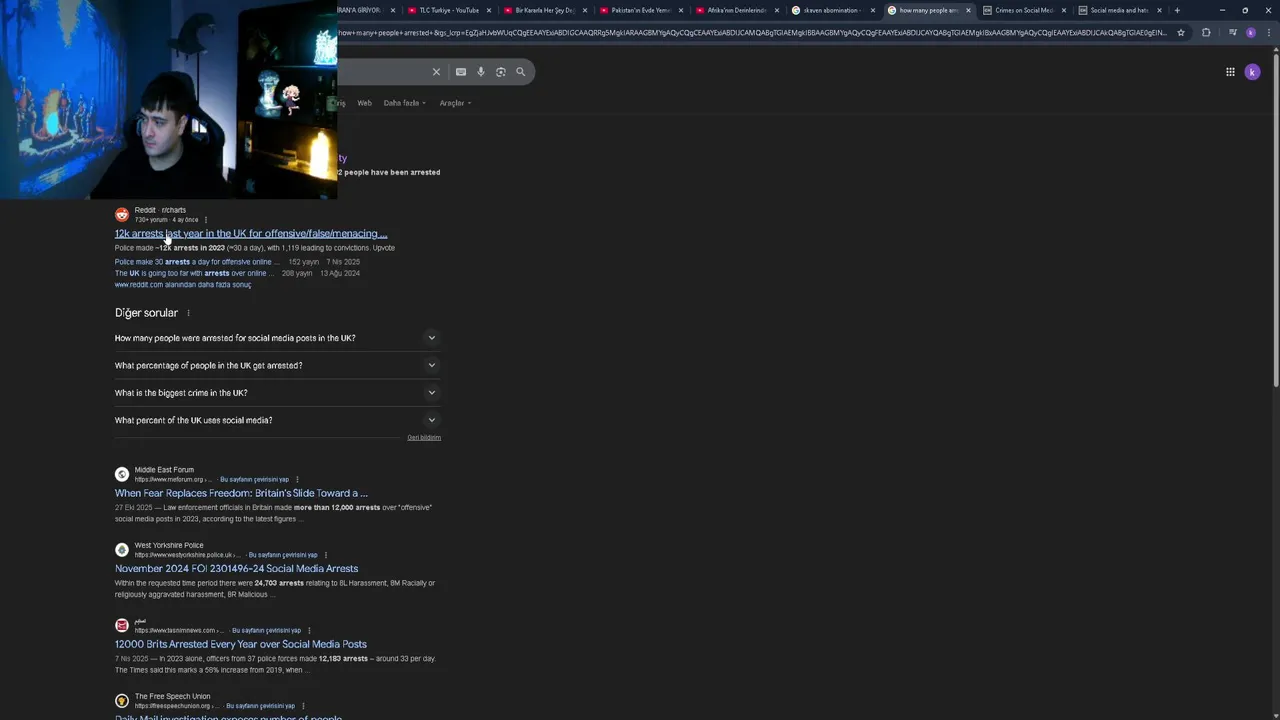The height and width of the screenshot is (720, 1280).
Task: Close the TLC Türkiye YouTube tab
Action: (x=489, y=10)
